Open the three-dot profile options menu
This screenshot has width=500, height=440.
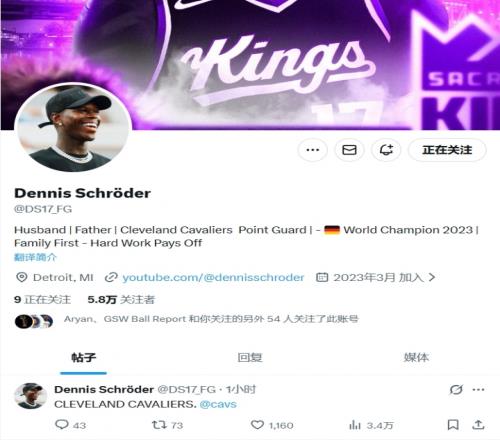tap(312, 150)
